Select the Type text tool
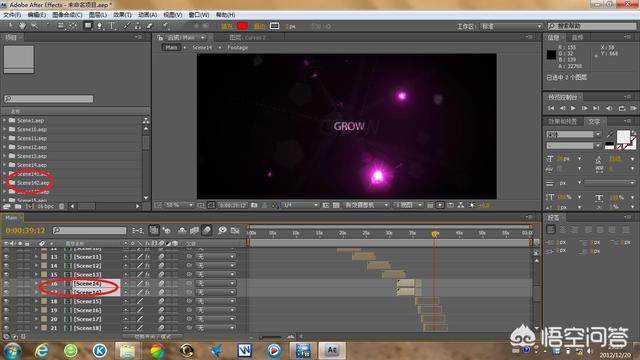 click(112, 26)
